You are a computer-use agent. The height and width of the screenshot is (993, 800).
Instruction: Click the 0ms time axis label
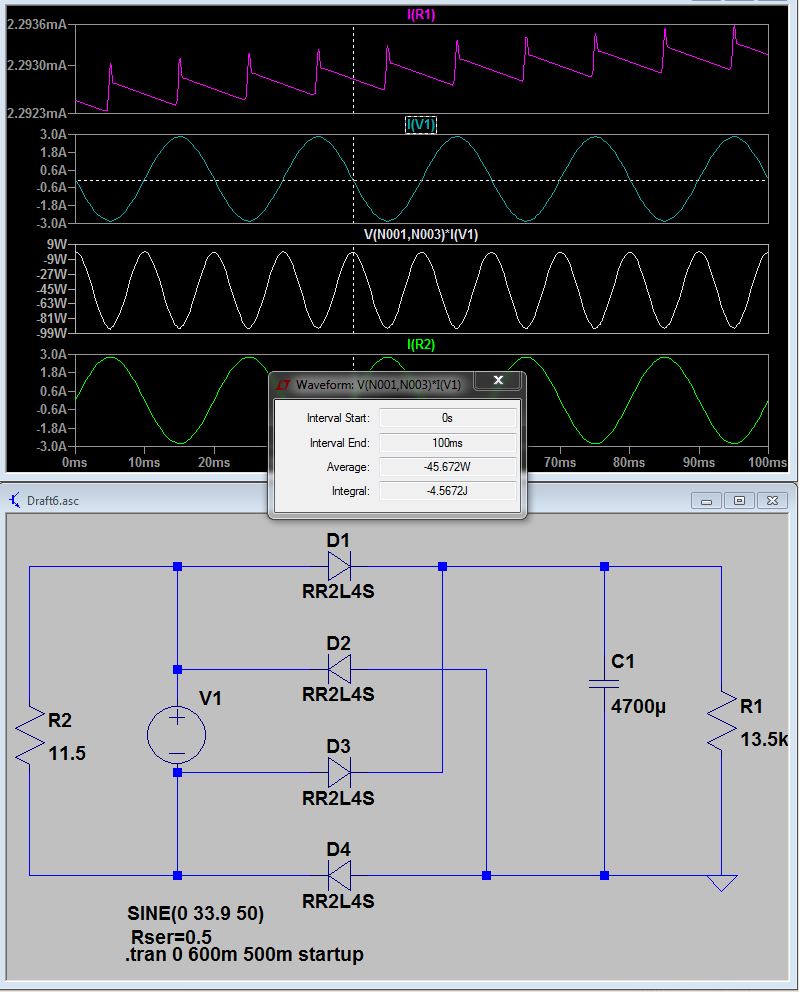(x=75, y=462)
